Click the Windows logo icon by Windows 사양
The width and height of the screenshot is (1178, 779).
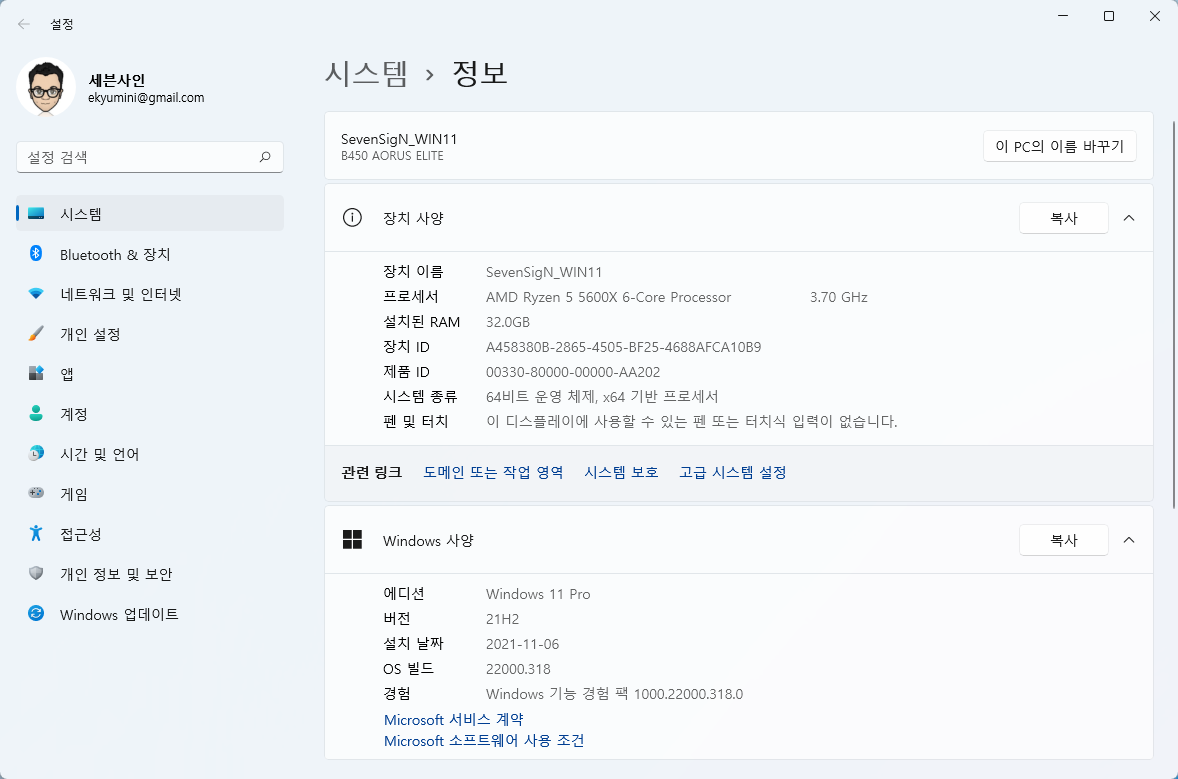[352, 539]
